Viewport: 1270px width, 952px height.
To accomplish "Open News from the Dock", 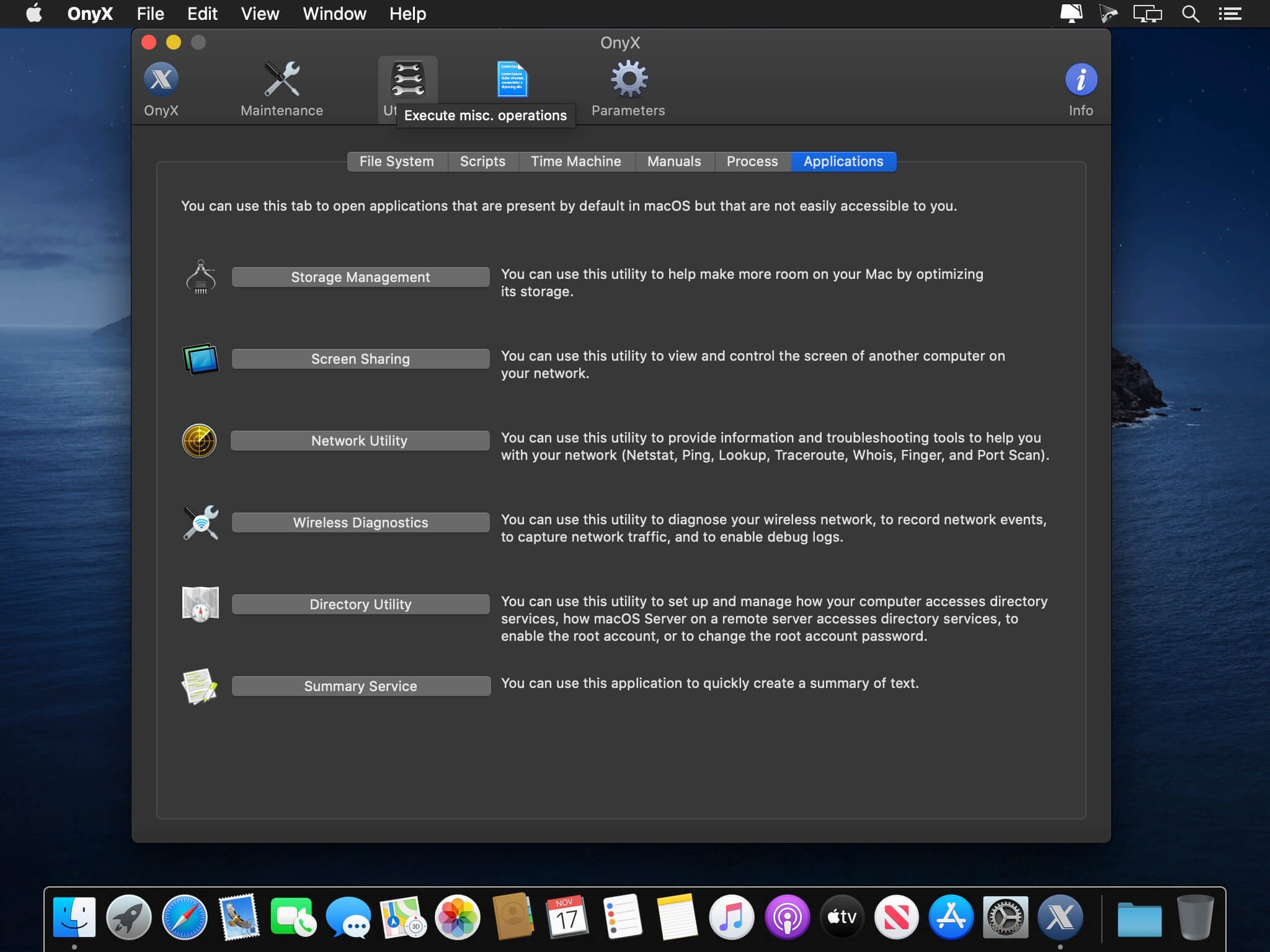I will tap(896, 917).
